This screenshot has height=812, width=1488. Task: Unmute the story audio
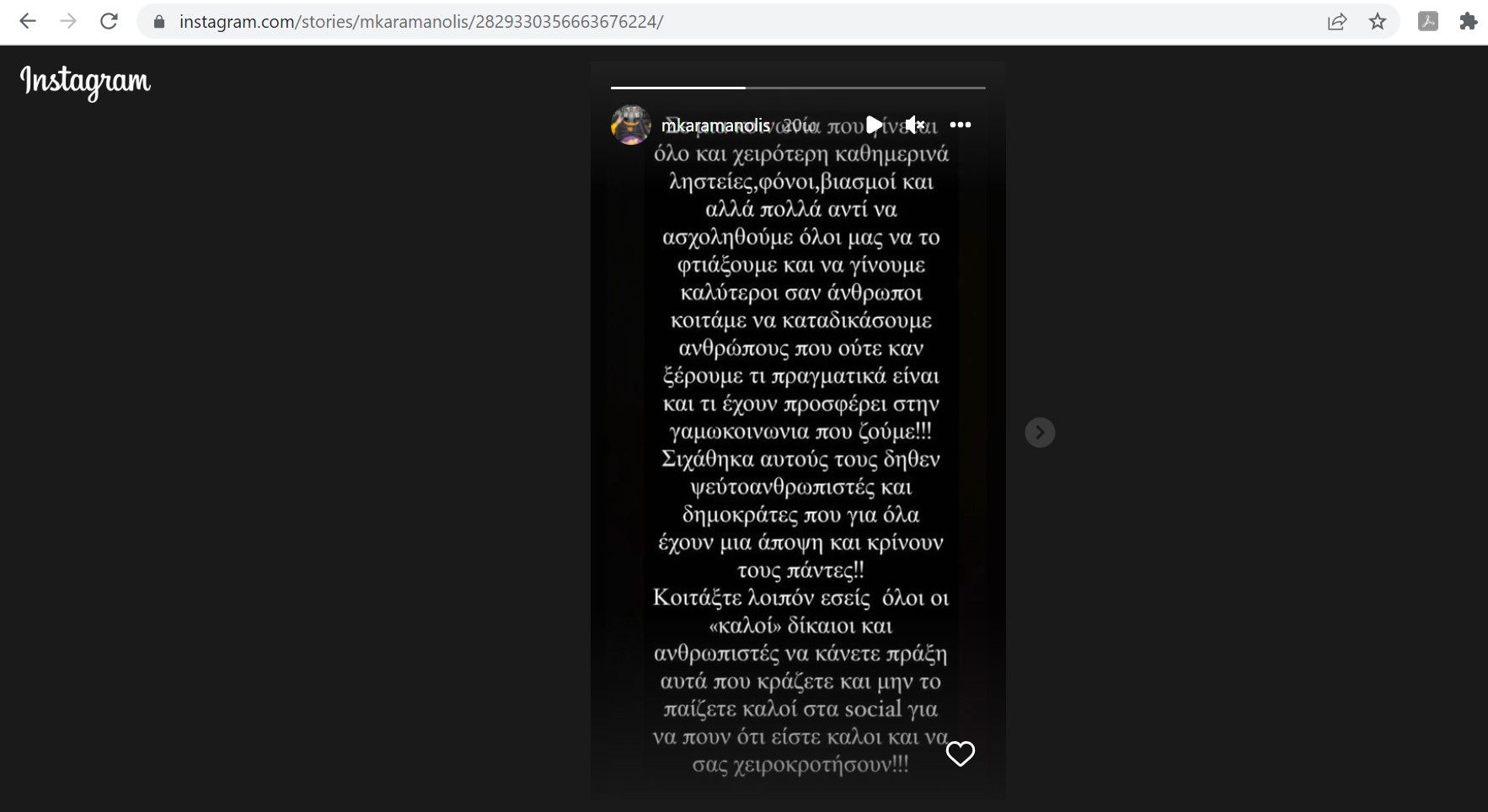(916, 125)
